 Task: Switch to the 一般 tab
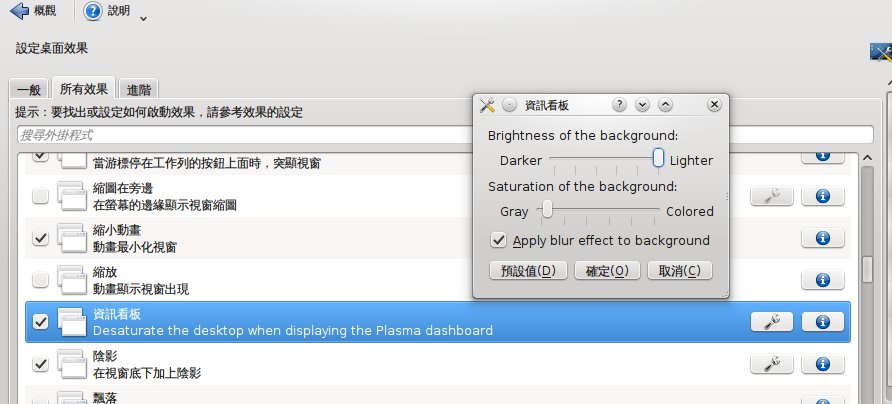[29, 89]
